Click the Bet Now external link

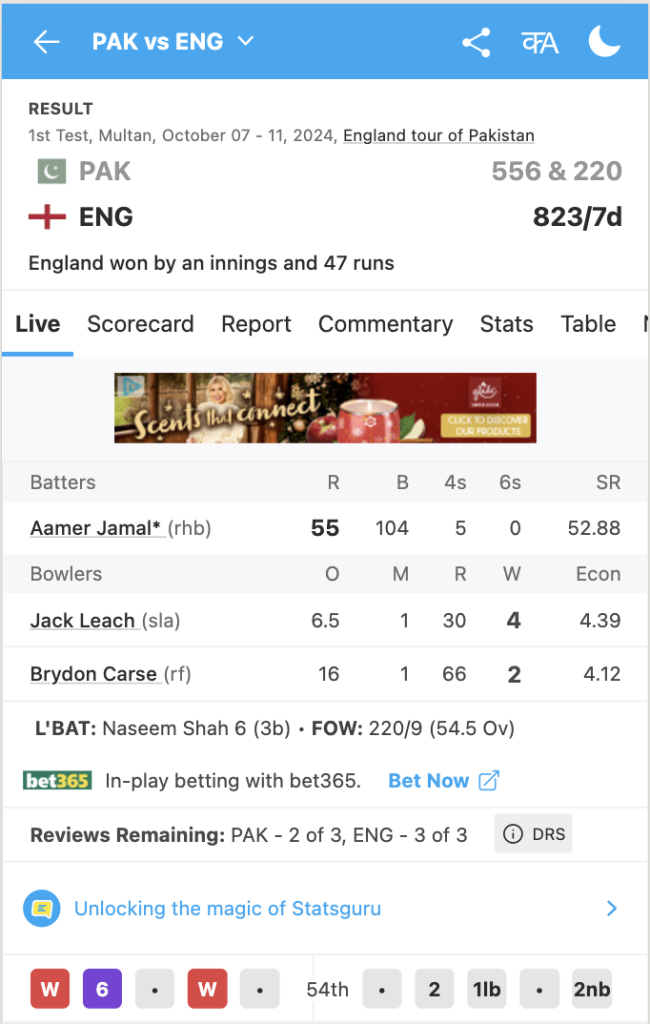point(442,781)
